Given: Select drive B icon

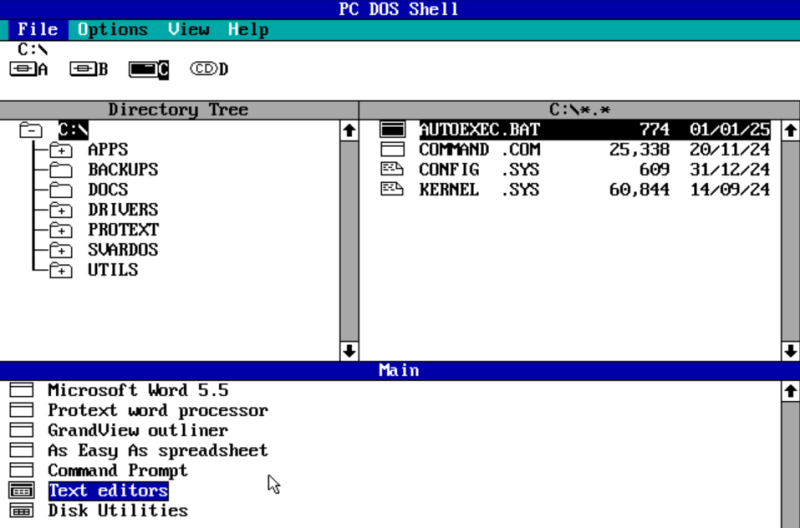Looking at the screenshot, I should point(88,69).
